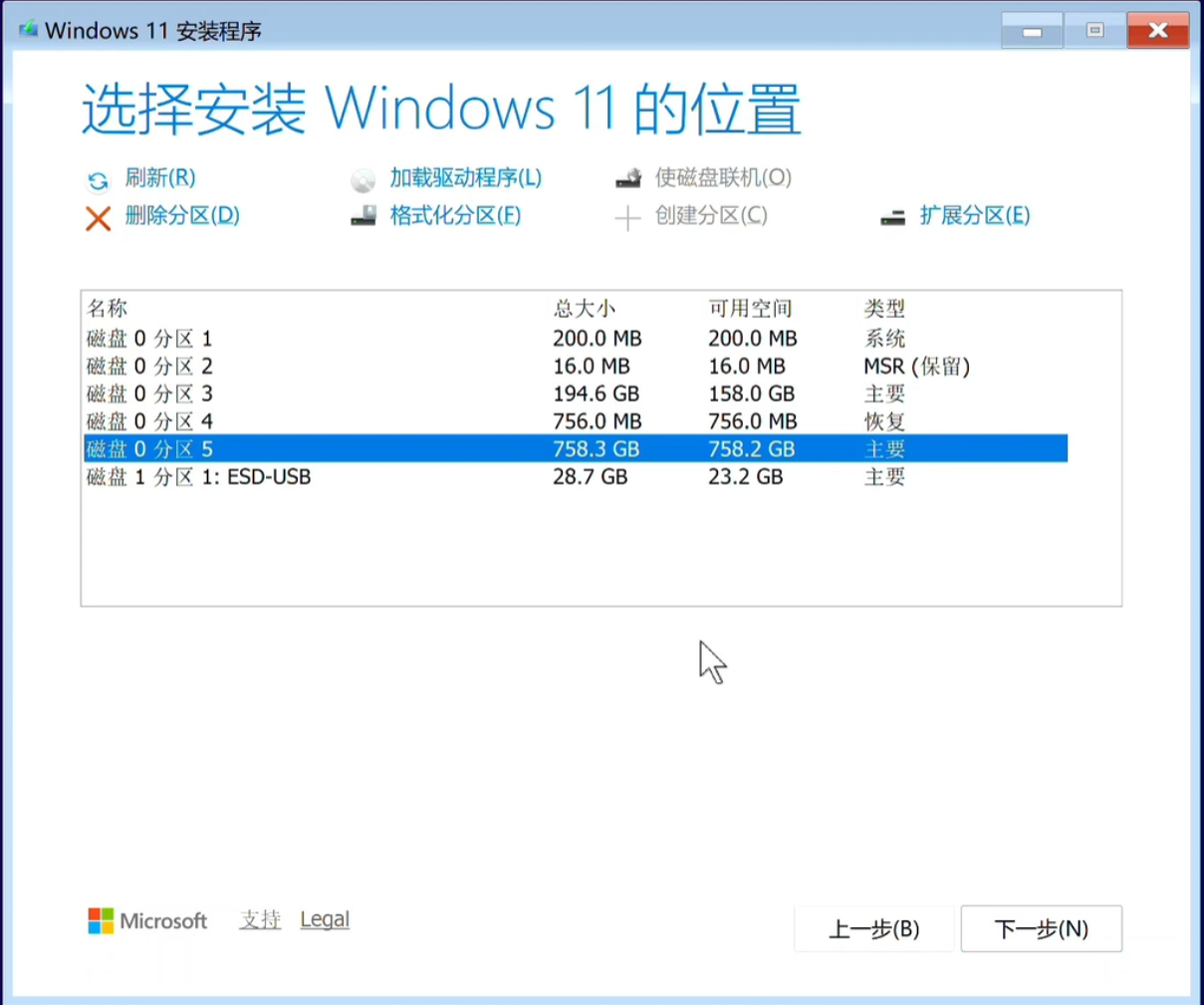Click 加载驱动程序(L) text link
The image size is (1204, 1005).
[465, 178]
